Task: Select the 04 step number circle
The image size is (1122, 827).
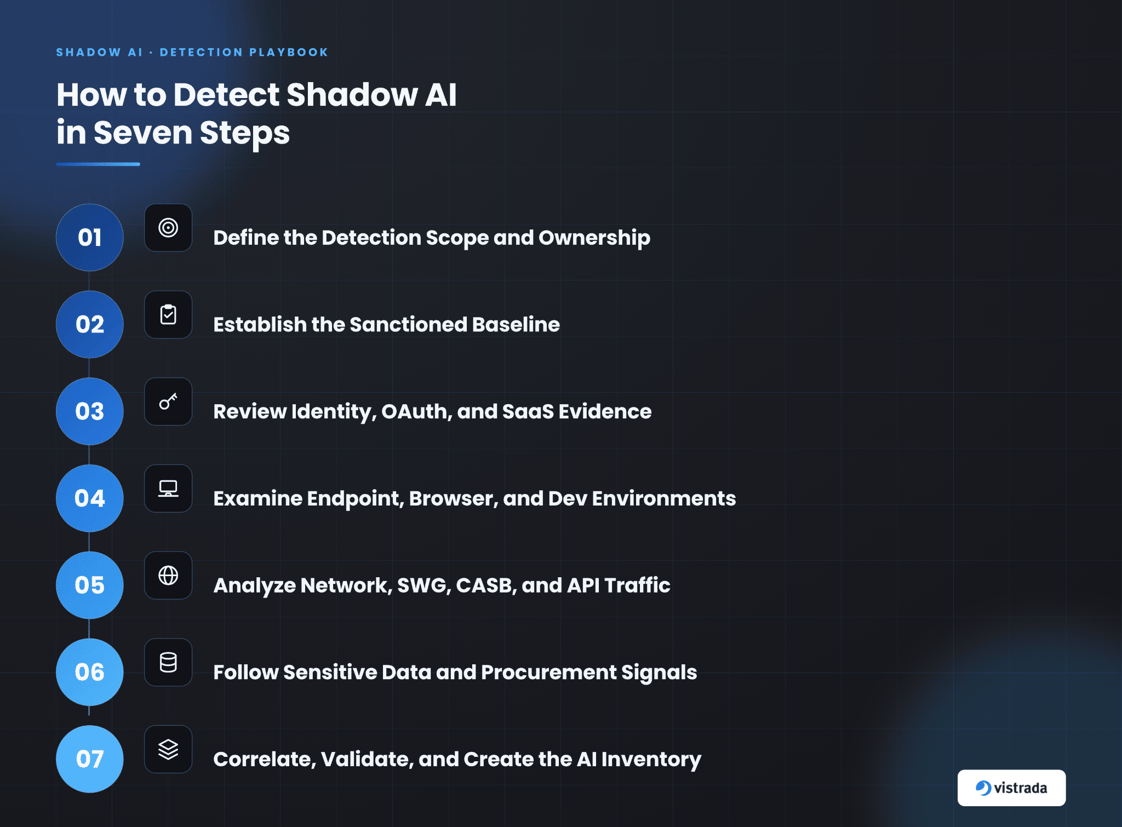Action: coord(89,498)
